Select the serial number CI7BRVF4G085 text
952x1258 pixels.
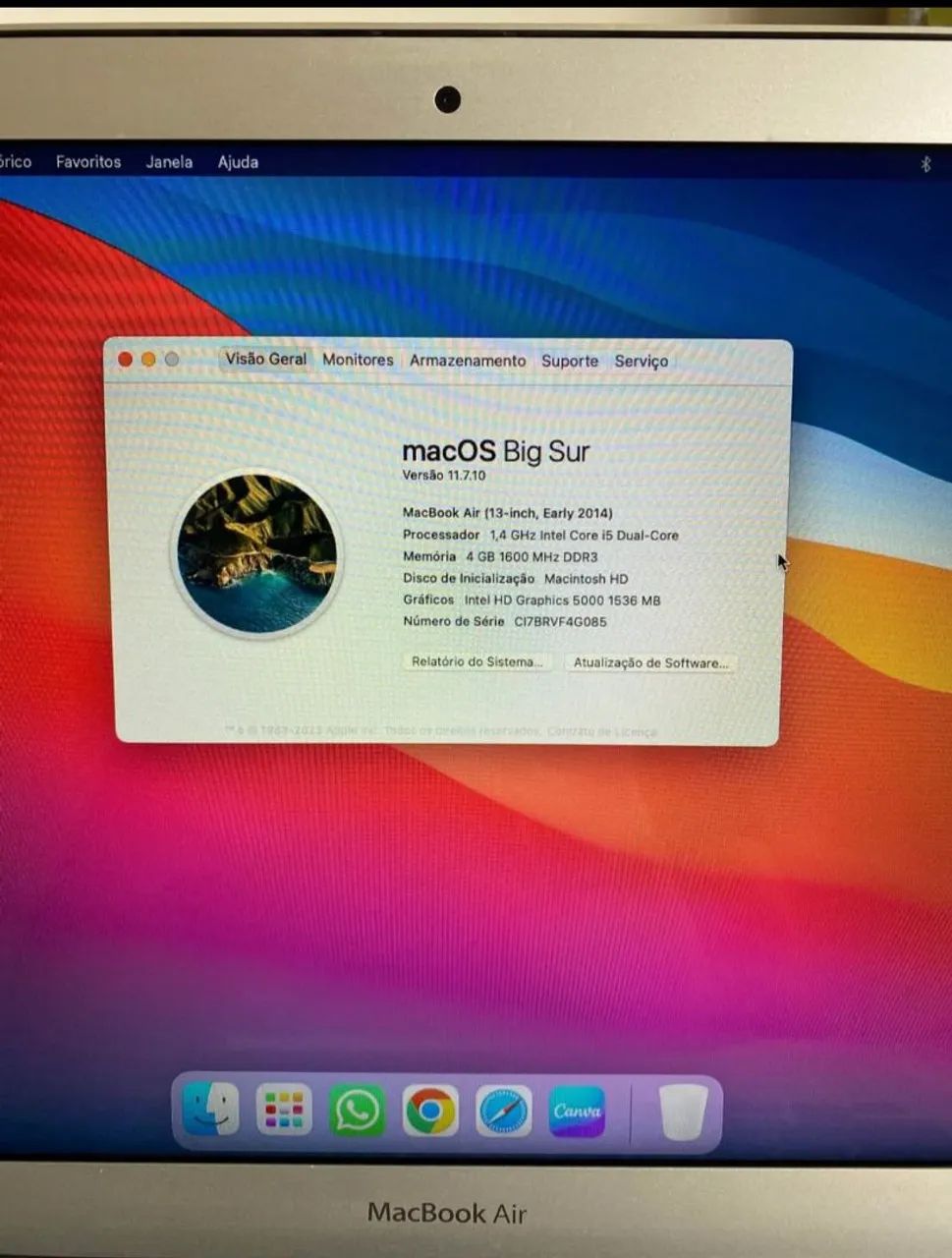(560, 621)
